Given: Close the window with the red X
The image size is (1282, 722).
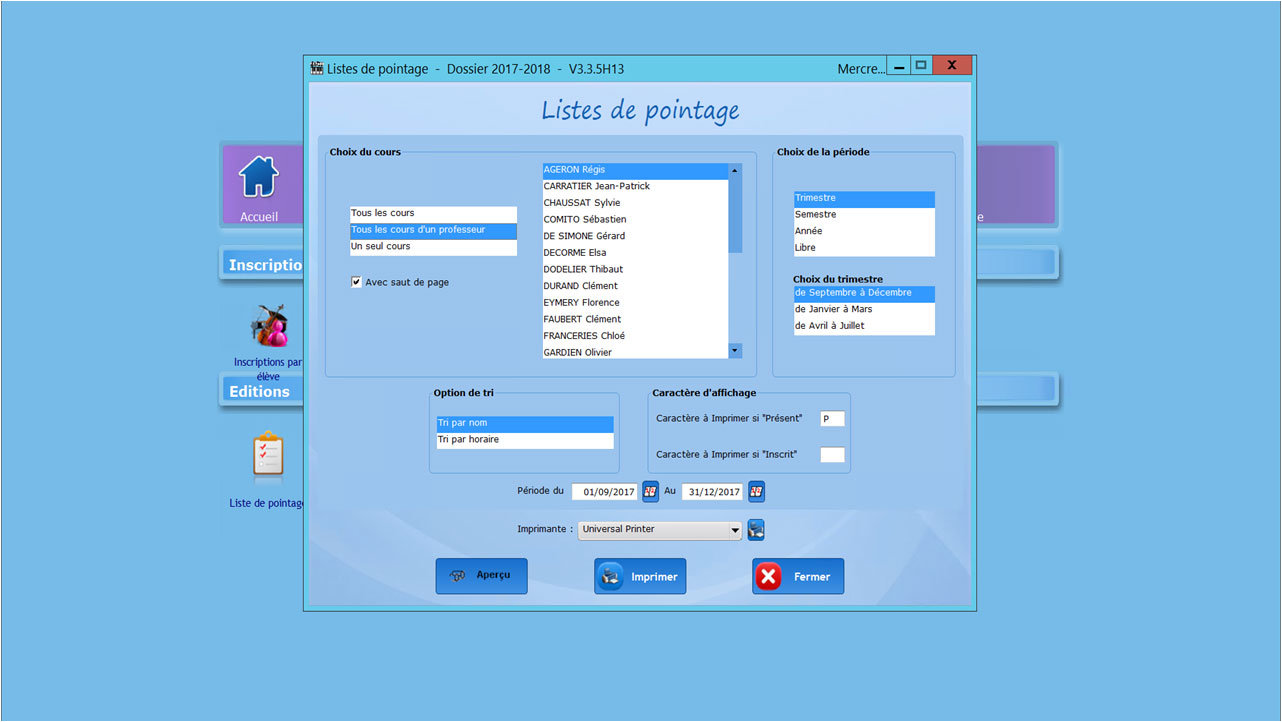Looking at the screenshot, I should pyautogui.click(x=952, y=66).
